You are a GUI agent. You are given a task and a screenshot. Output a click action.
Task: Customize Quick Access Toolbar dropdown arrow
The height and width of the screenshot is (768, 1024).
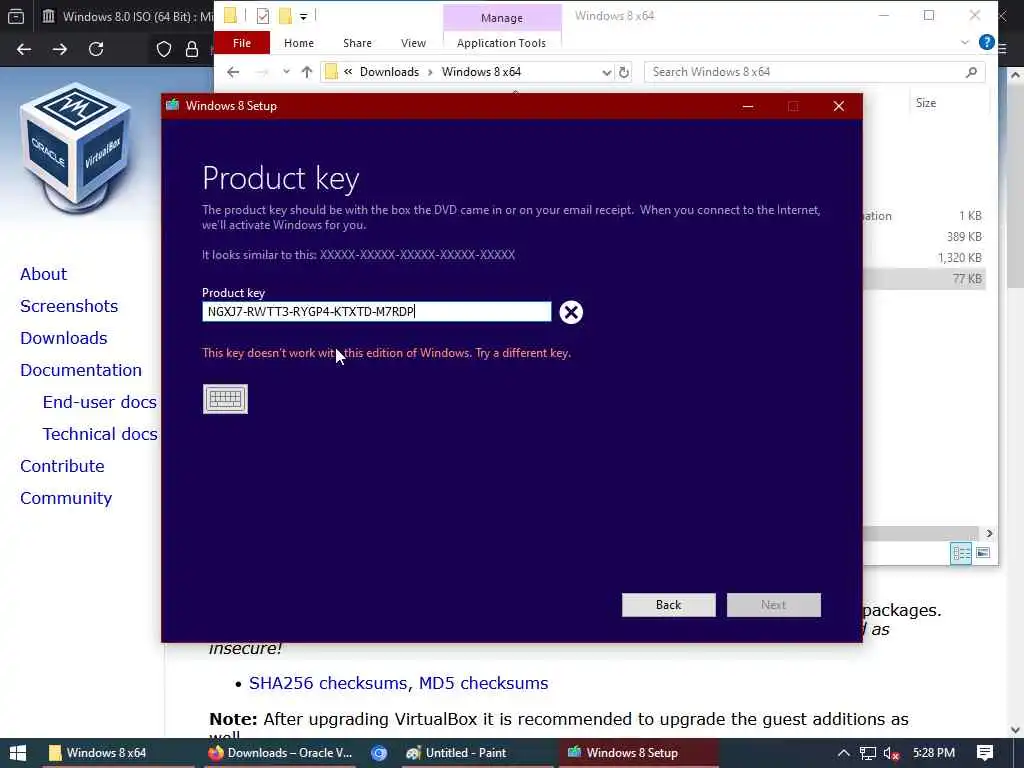click(304, 16)
